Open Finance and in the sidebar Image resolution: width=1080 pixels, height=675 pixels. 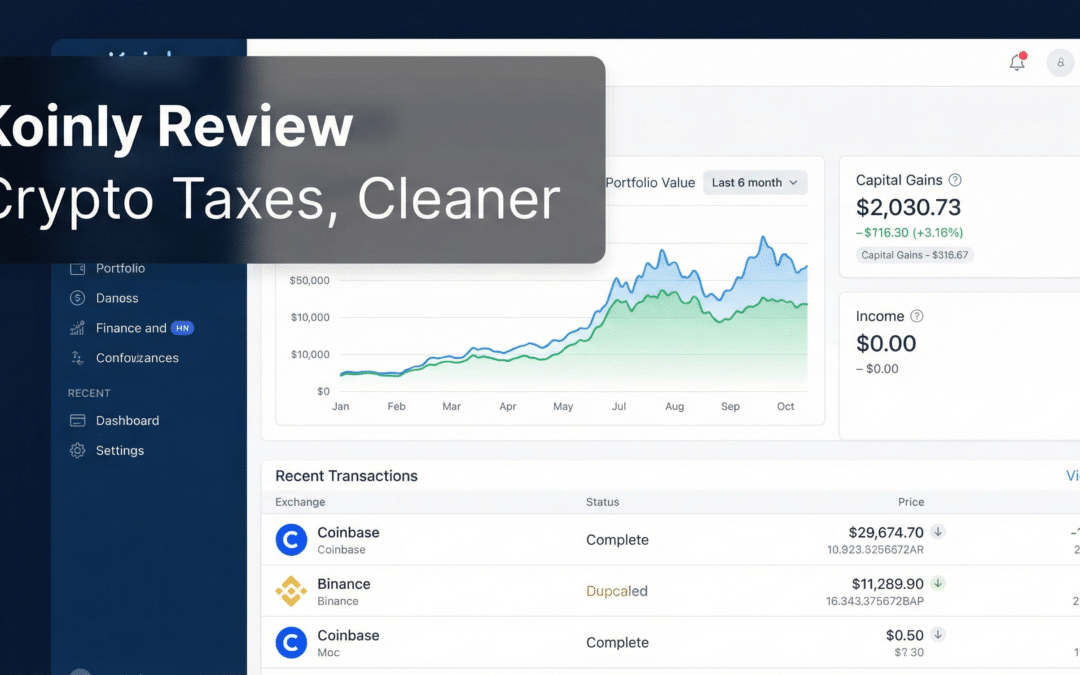(x=131, y=328)
